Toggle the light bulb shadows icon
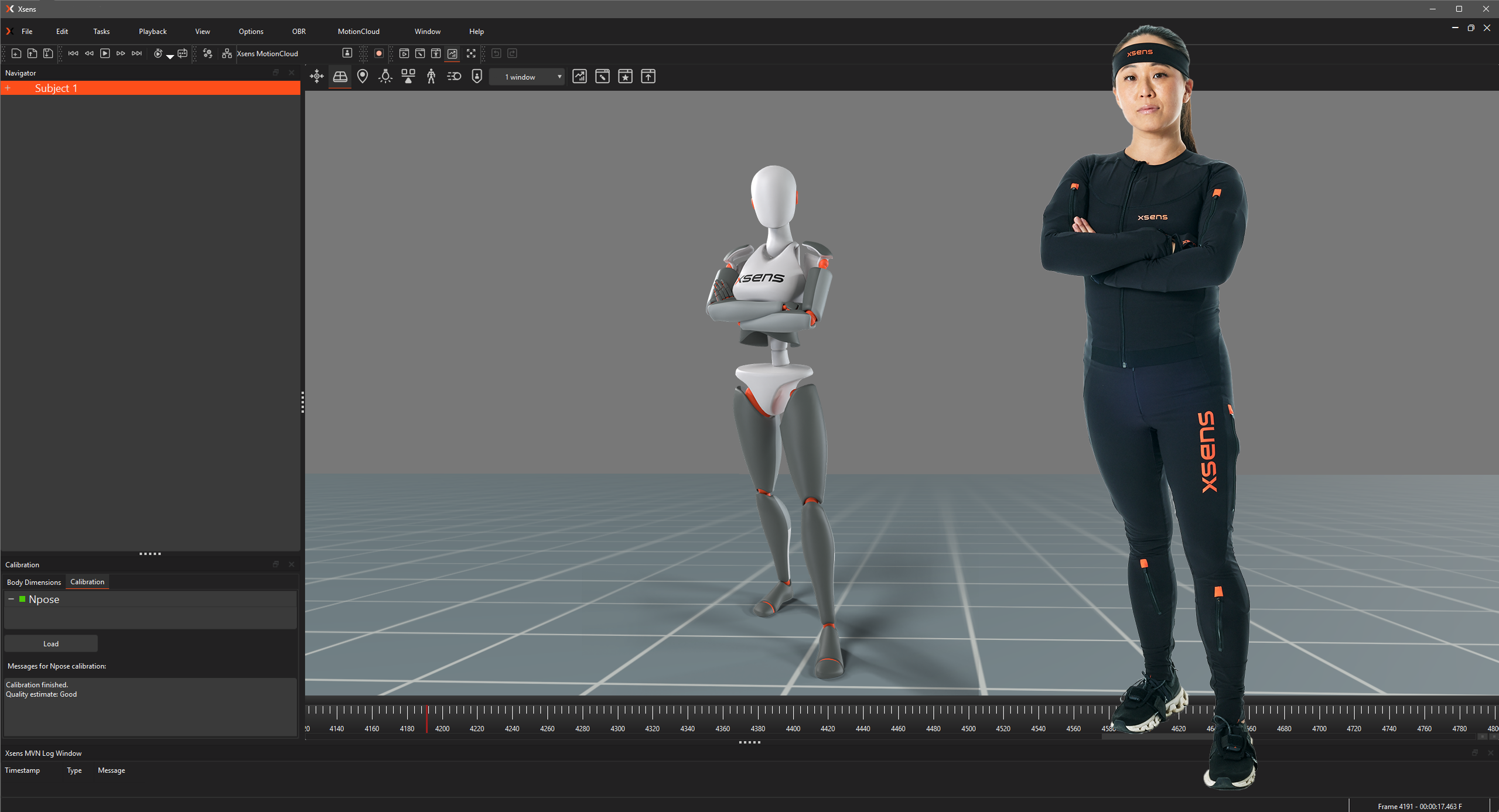1499x812 pixels. tap(385, 76)
